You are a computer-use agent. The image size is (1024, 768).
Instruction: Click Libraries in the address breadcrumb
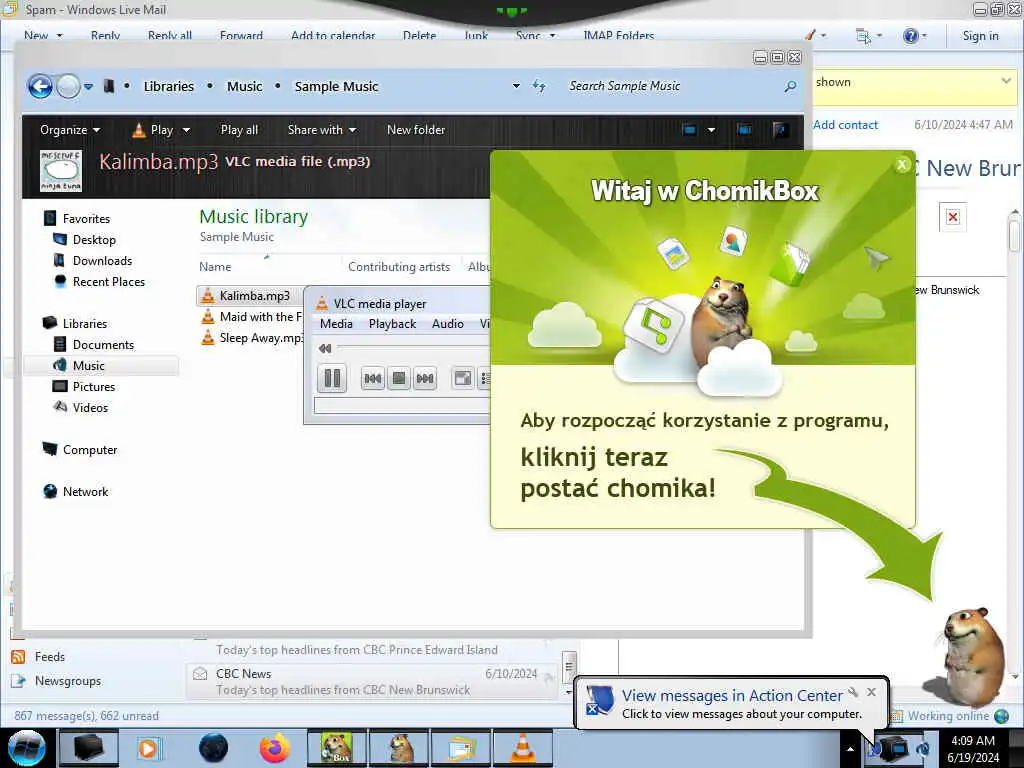pyautogui.click(x=168, y=86)
